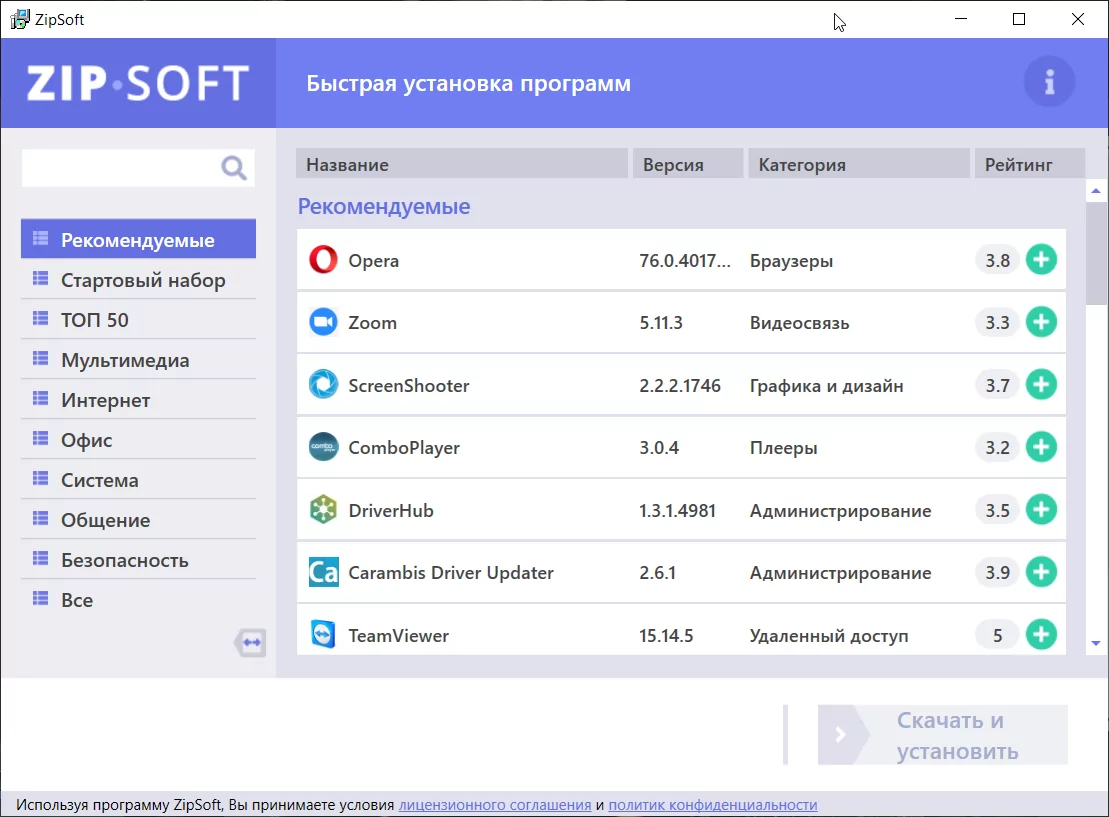Open the Стартовый набор category
This screenshot has width=1109, height=817.
139,280
